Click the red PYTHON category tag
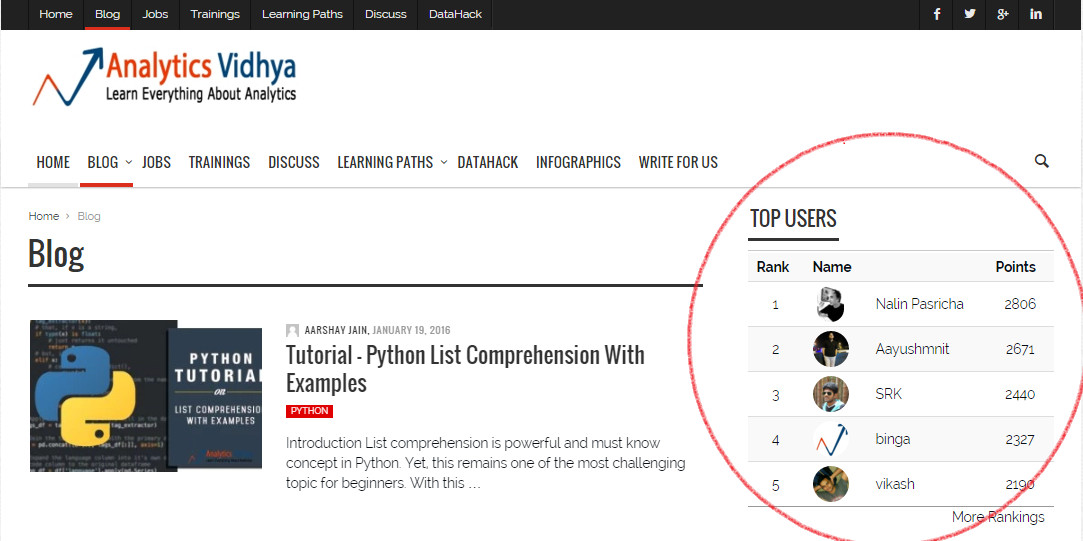Screen dimensions: 1083x541 (309, 411)
